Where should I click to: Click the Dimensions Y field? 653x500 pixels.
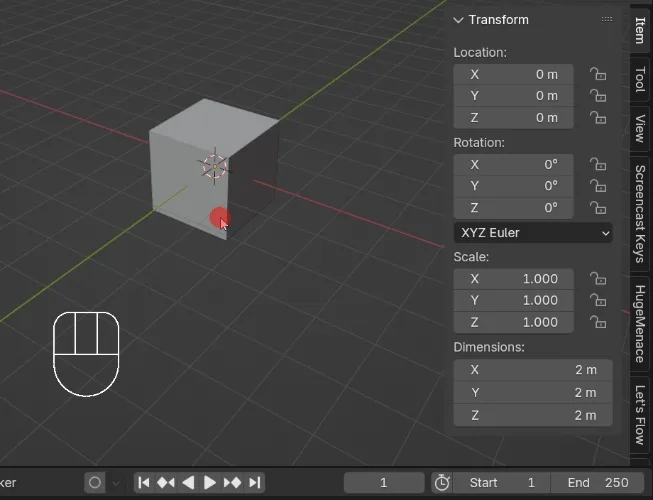click(533, 393)
